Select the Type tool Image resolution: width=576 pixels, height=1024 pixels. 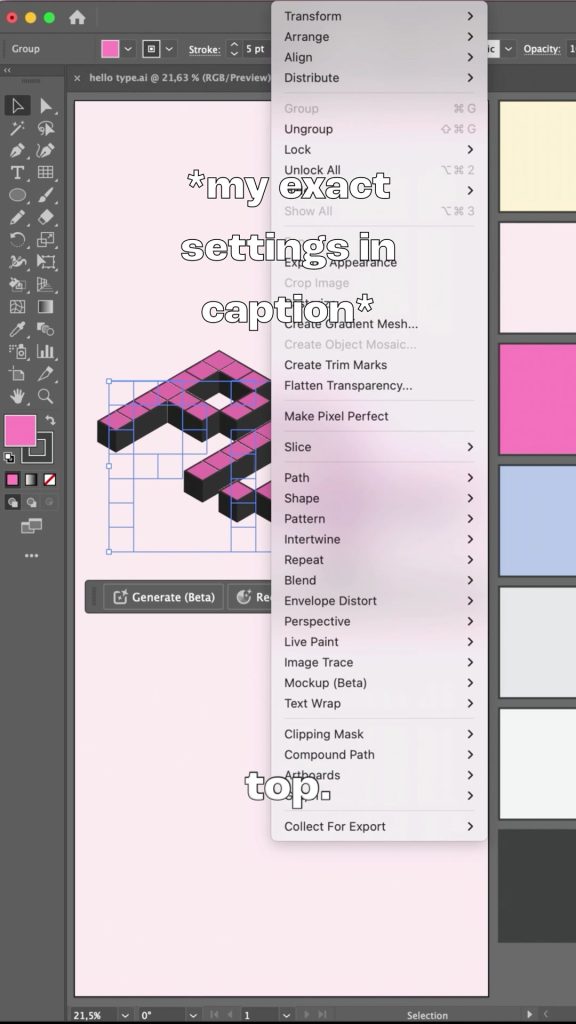[x=18, y=172]
